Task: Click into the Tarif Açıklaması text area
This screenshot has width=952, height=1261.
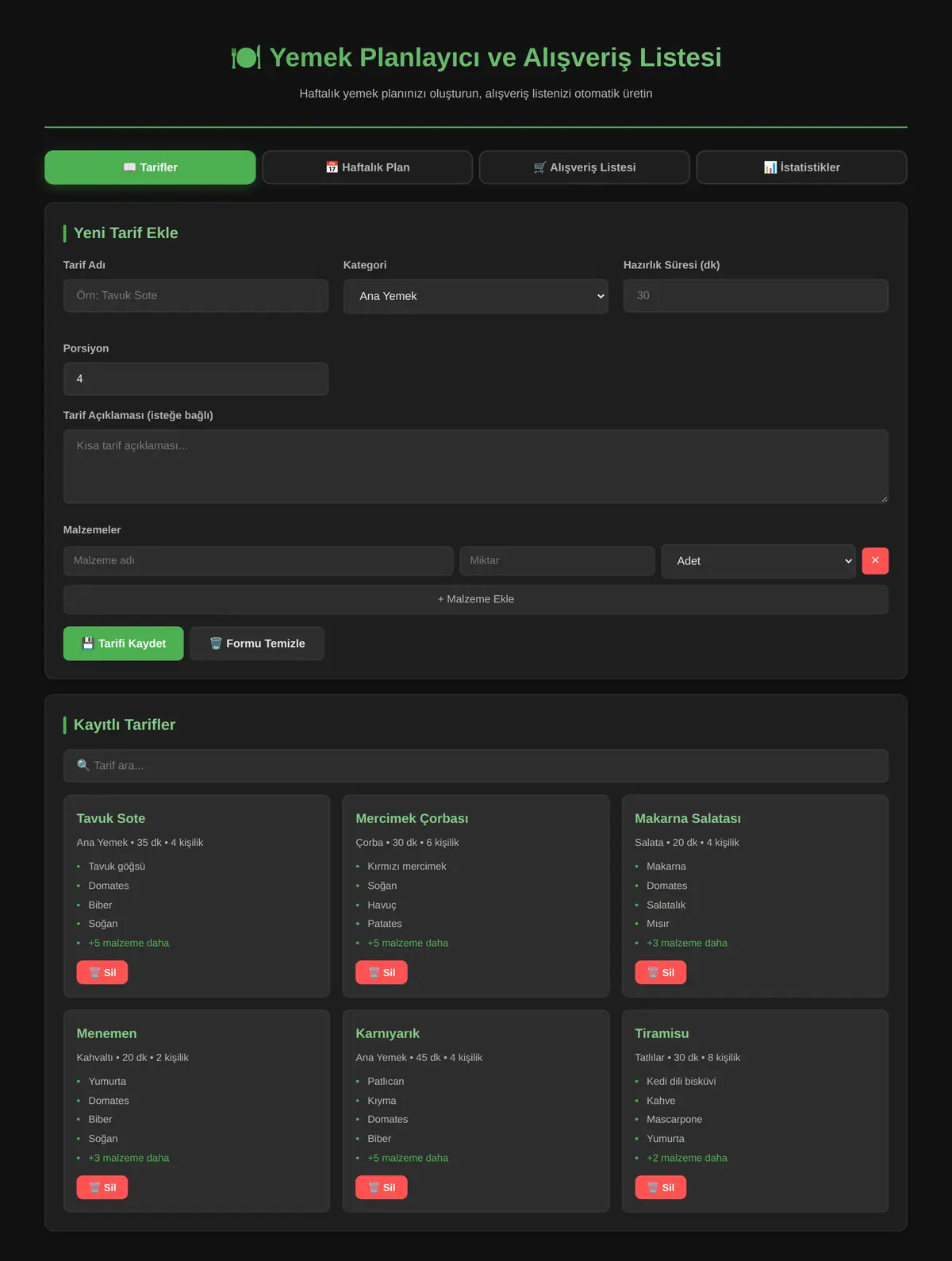Action: pos(476,467)
